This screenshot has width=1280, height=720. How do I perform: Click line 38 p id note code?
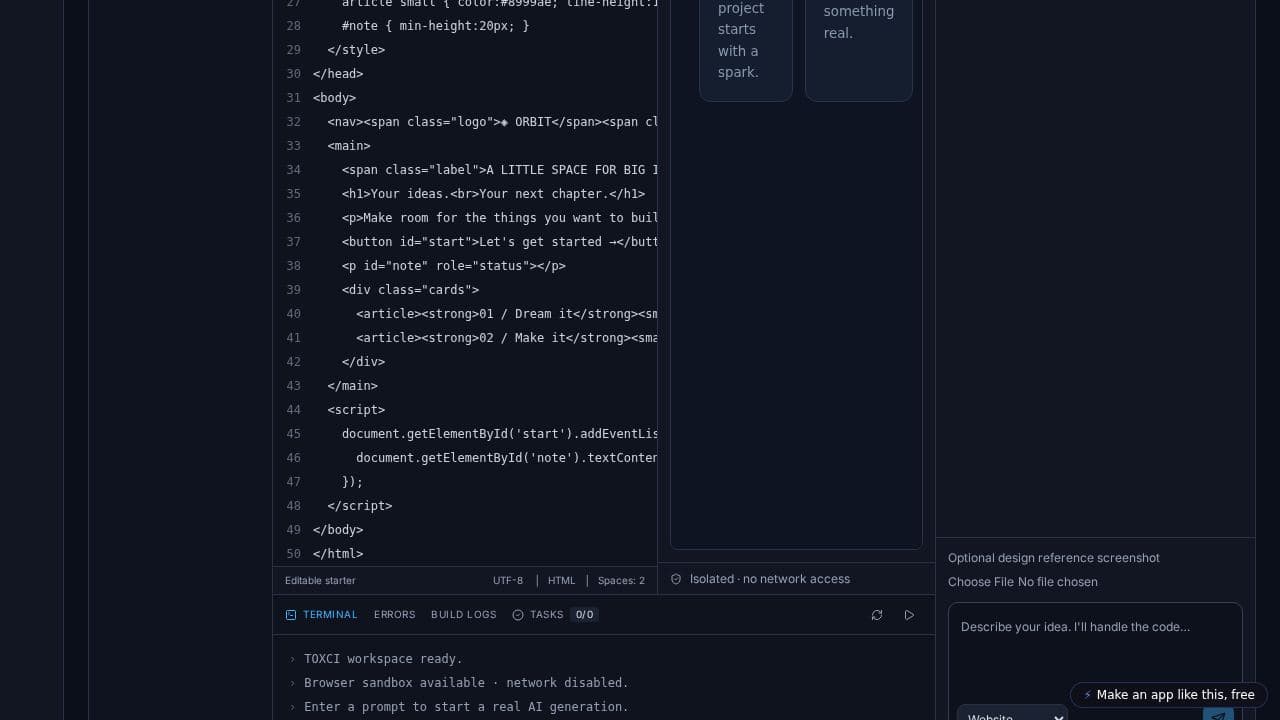coord(454,266)
